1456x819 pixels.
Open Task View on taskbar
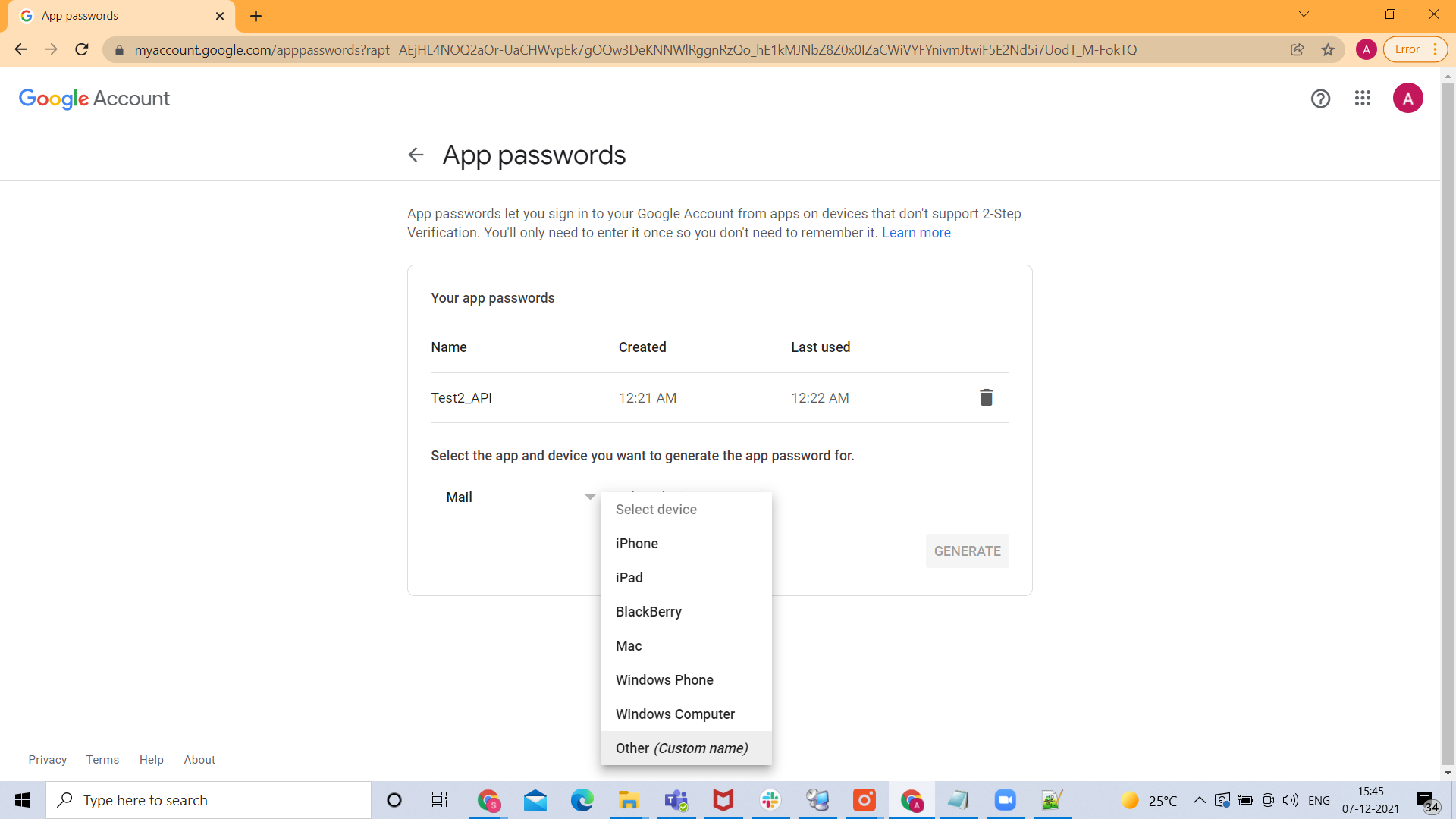coord(440,800)
